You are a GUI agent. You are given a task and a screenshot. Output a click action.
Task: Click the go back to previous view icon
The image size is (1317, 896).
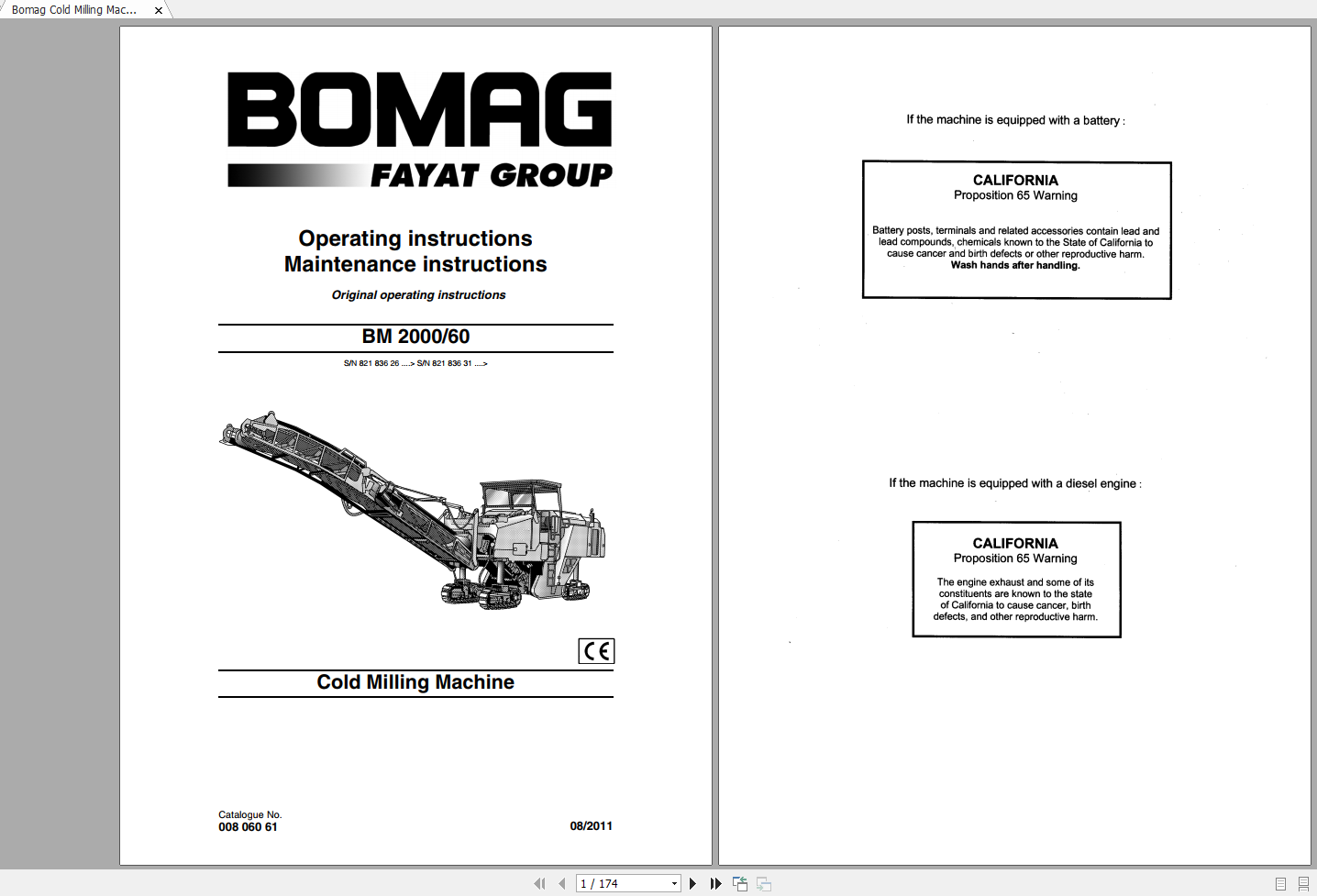tap(740, 884)
